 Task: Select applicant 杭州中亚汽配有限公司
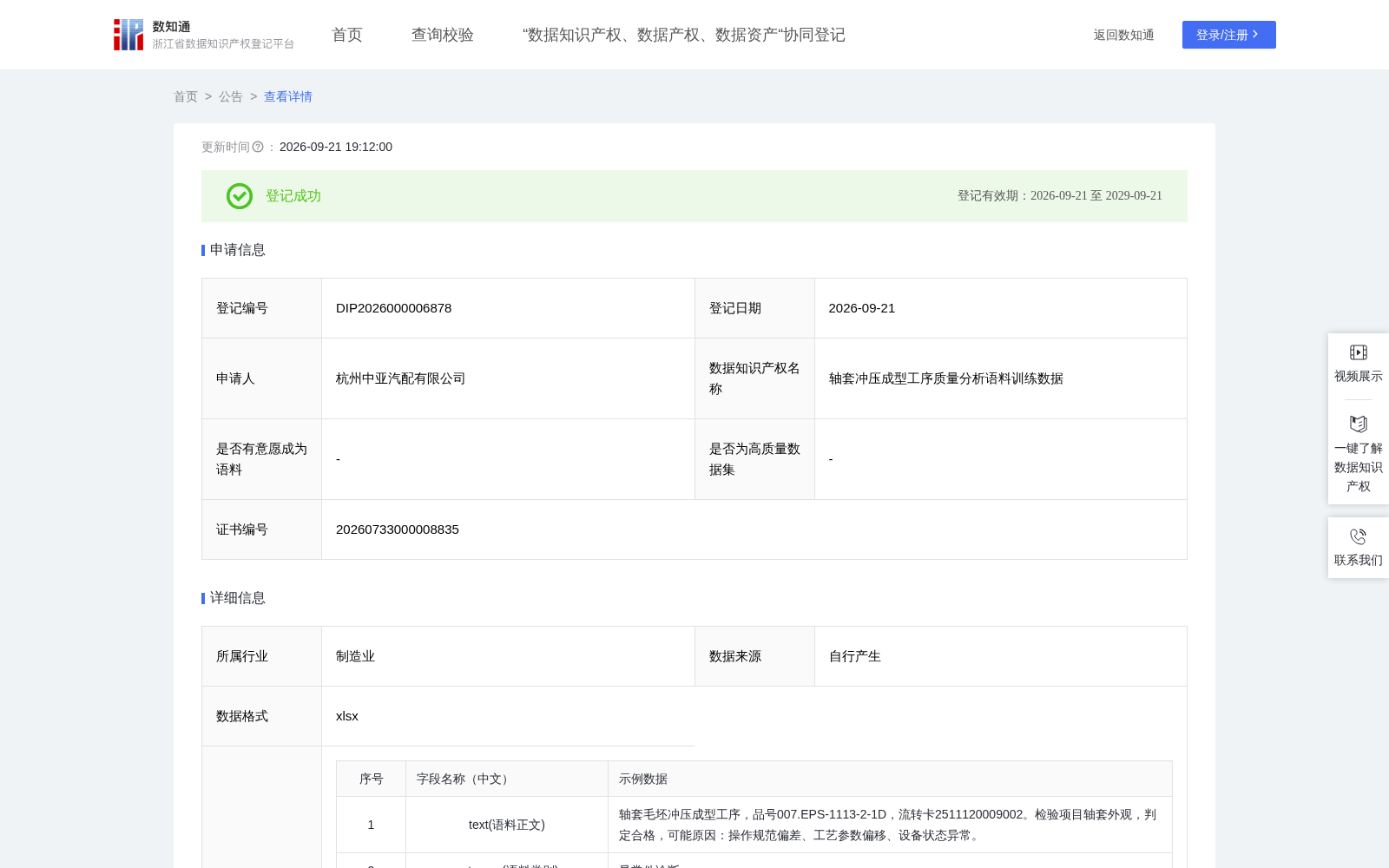(401, 378)
